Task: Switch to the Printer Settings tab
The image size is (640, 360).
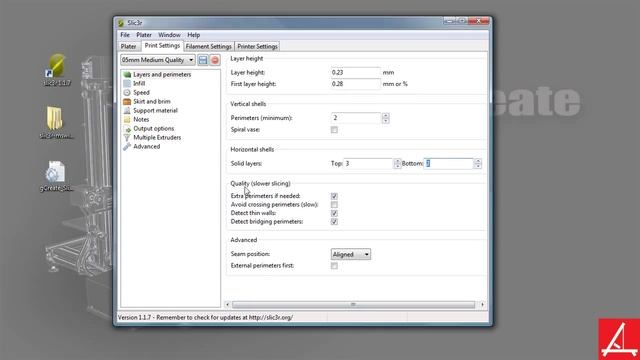Action: coord(257,47)
